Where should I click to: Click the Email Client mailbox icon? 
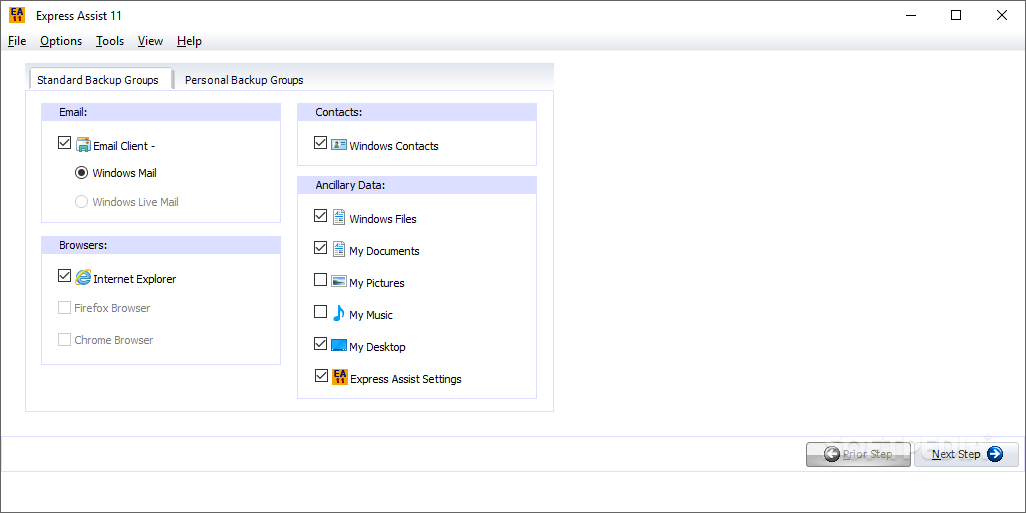(x=83, y=145)
